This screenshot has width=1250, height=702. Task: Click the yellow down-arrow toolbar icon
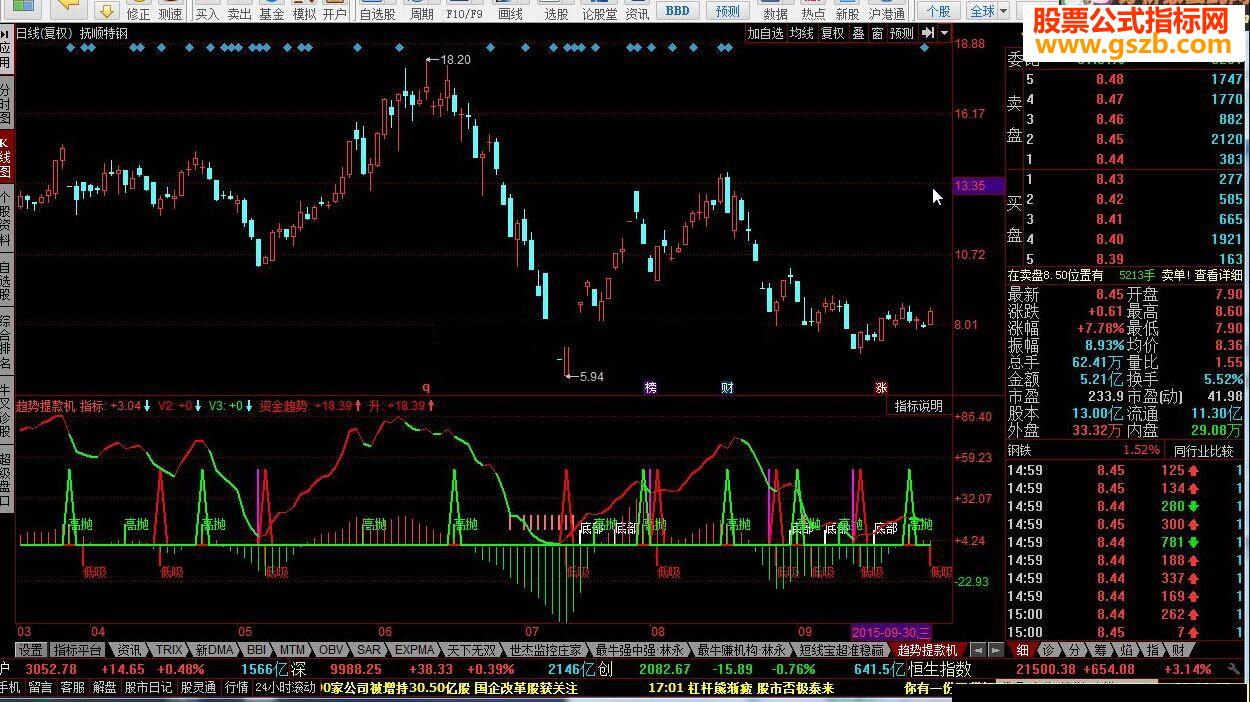[106, 11]
